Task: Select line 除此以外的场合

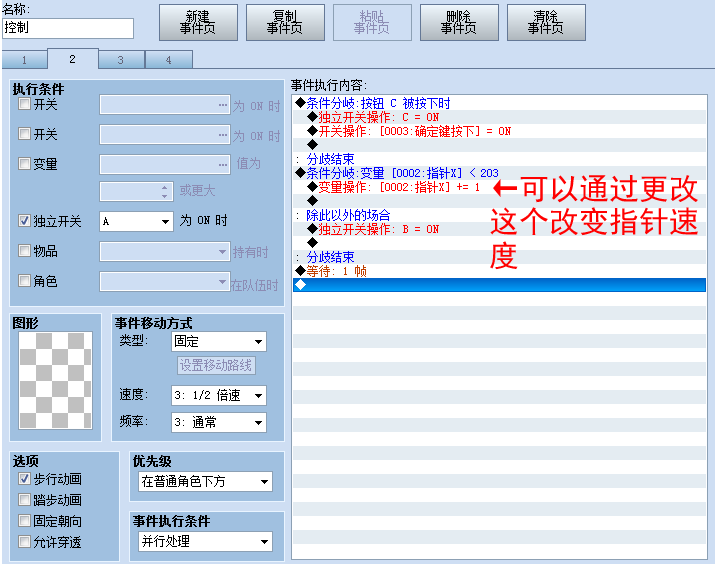Action: 499,215
